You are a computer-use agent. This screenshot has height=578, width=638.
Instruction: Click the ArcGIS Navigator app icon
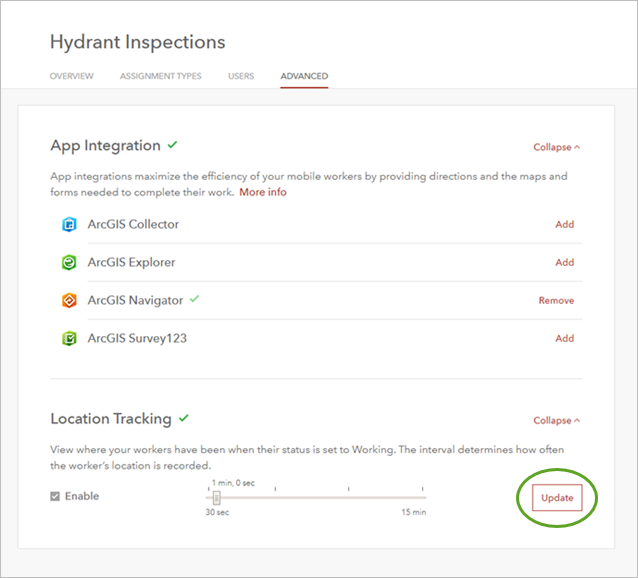[69, 301]
